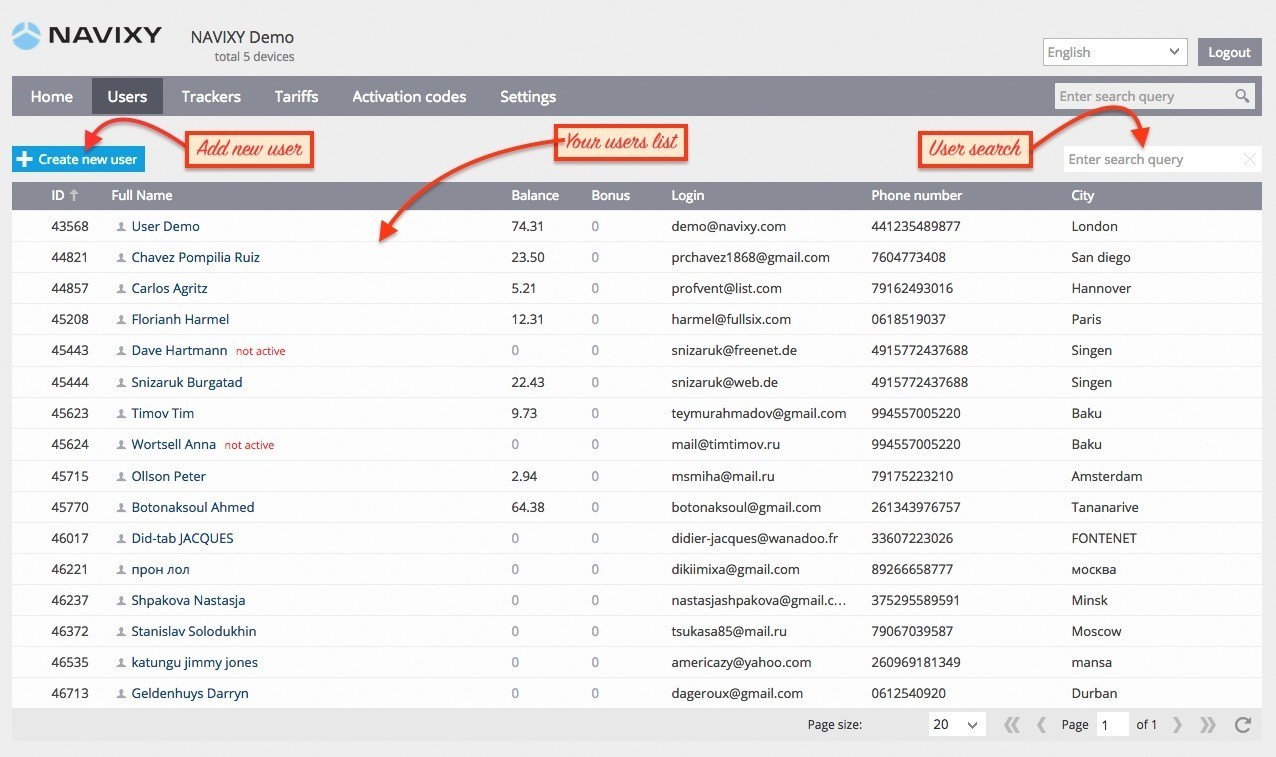
Task: Click user icon beside Ollson Peter
Action: (121, 477)
